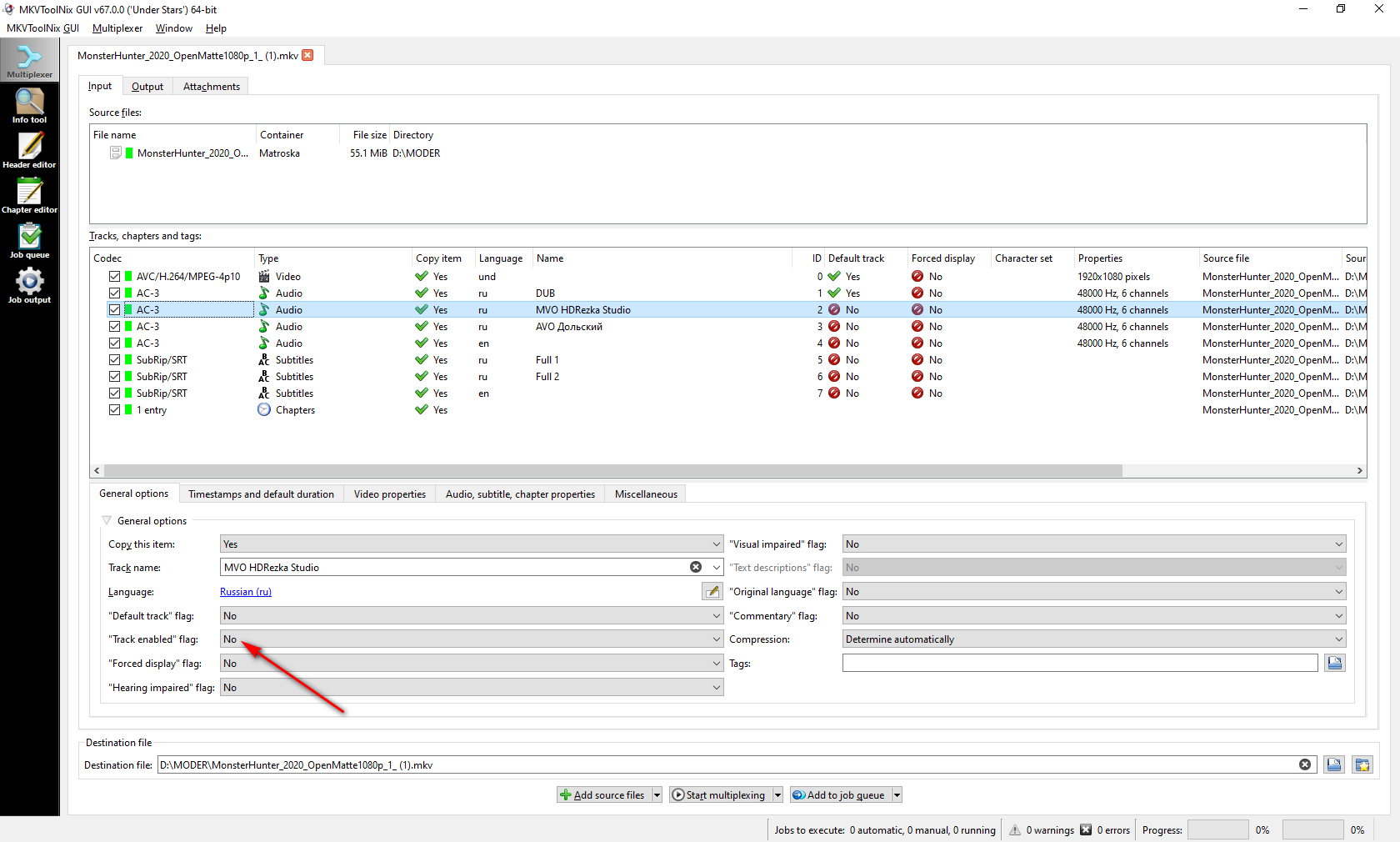Uncheck the English AC-3 audio track checkbox
The height and width of the screenshot is (842, 1400).
pos(114,343)
